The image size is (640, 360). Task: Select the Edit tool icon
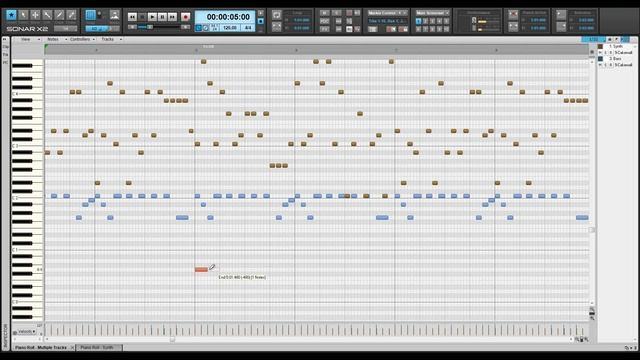tap(47, 15)
